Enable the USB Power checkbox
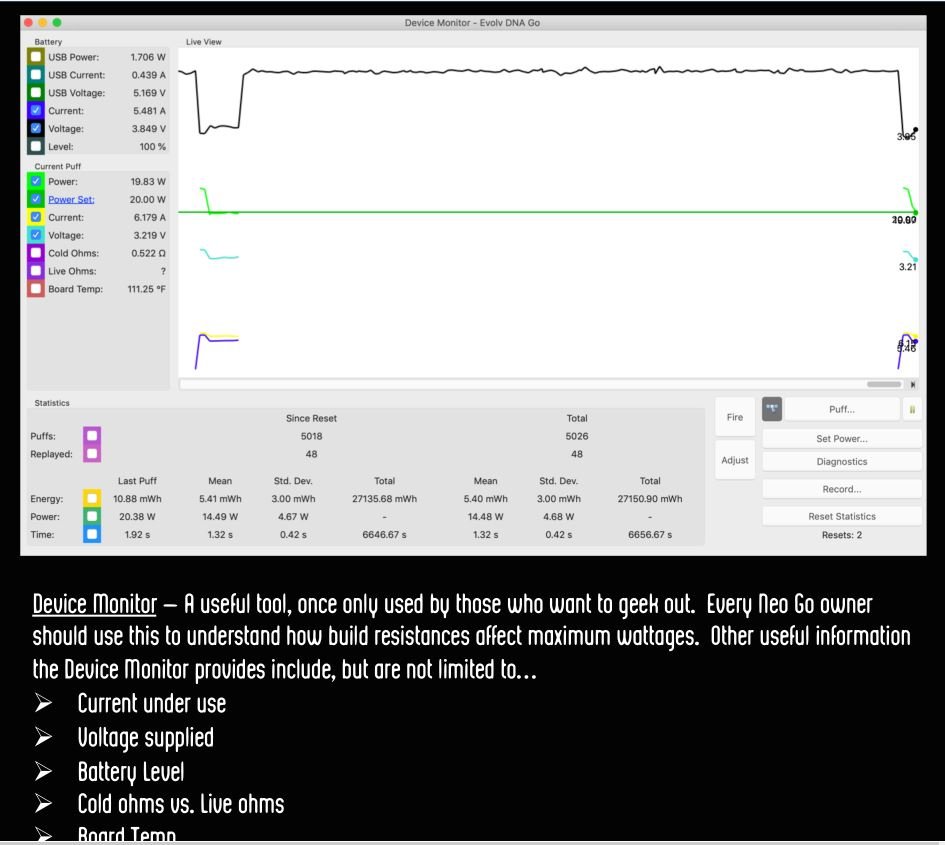The image size is (945, 845). (36, 57)
